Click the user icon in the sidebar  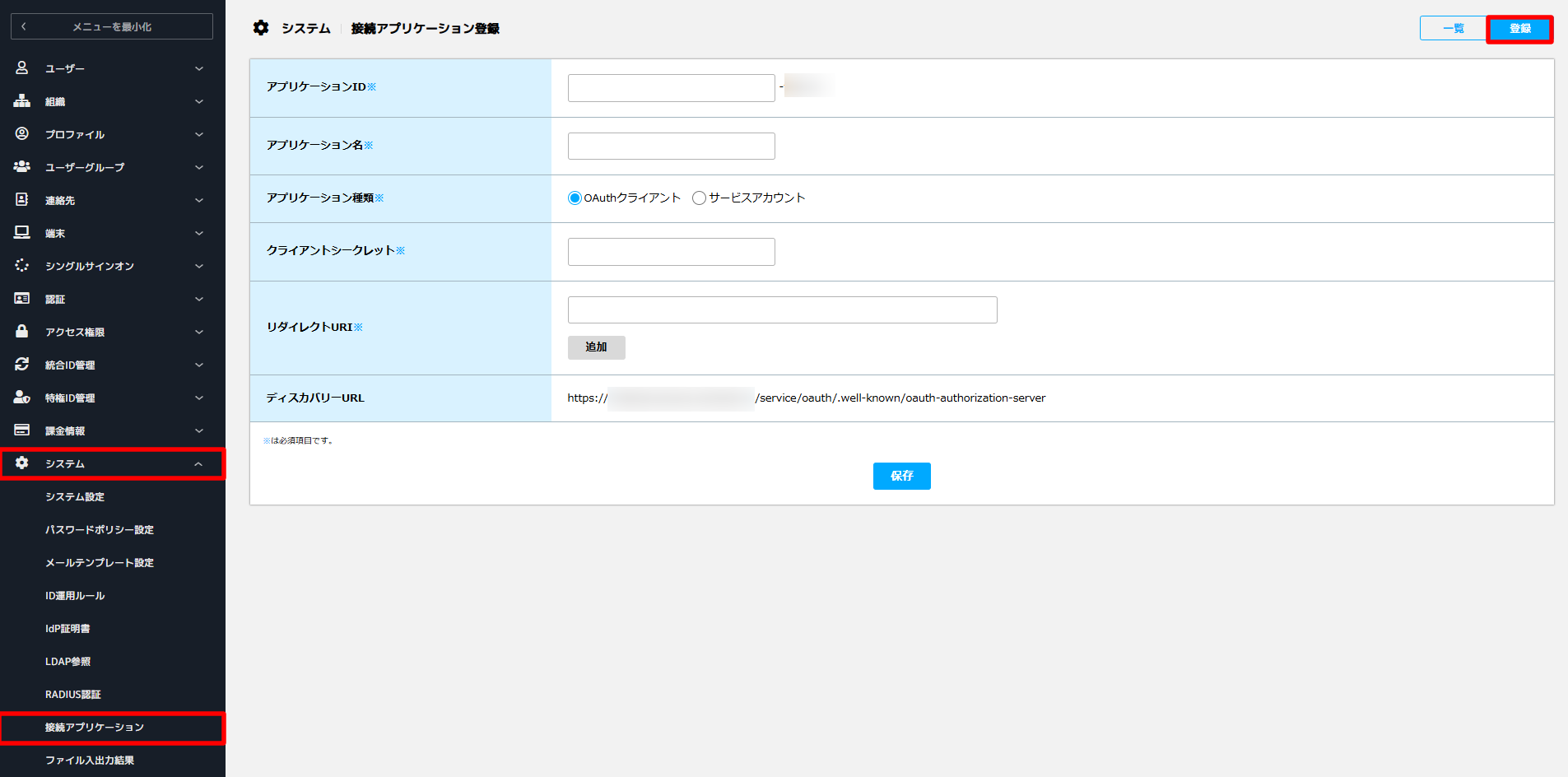pyautogui.click(x=22, y=68)
